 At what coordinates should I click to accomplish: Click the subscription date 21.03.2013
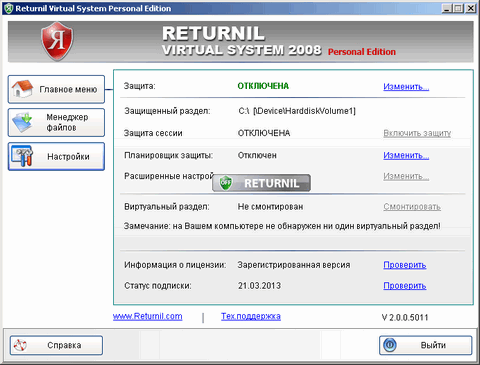pos(259,286)
